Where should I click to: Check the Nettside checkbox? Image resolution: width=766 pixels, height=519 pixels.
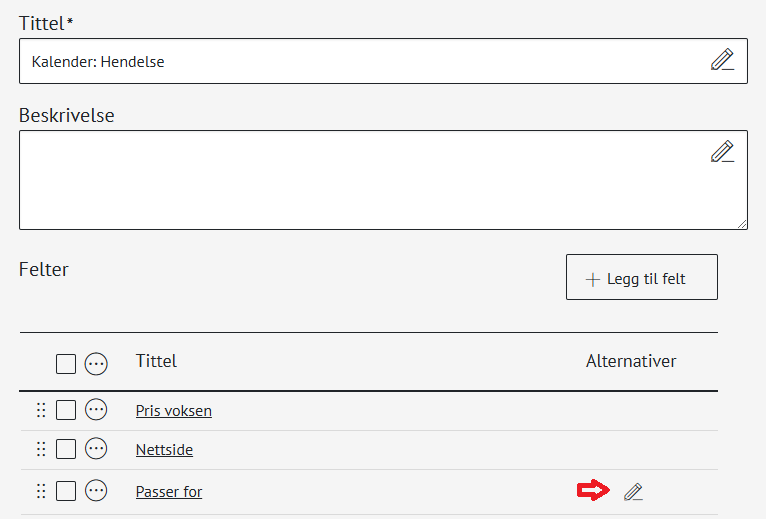pos(66,450)
